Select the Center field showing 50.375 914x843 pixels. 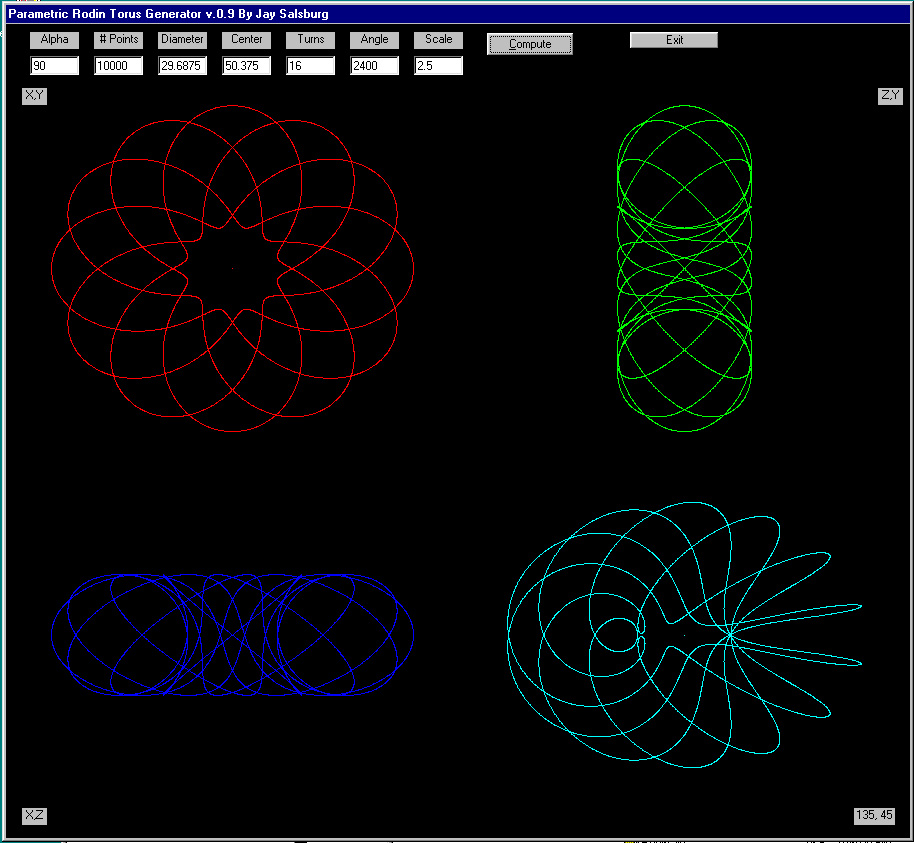click(x=246, y=66)
